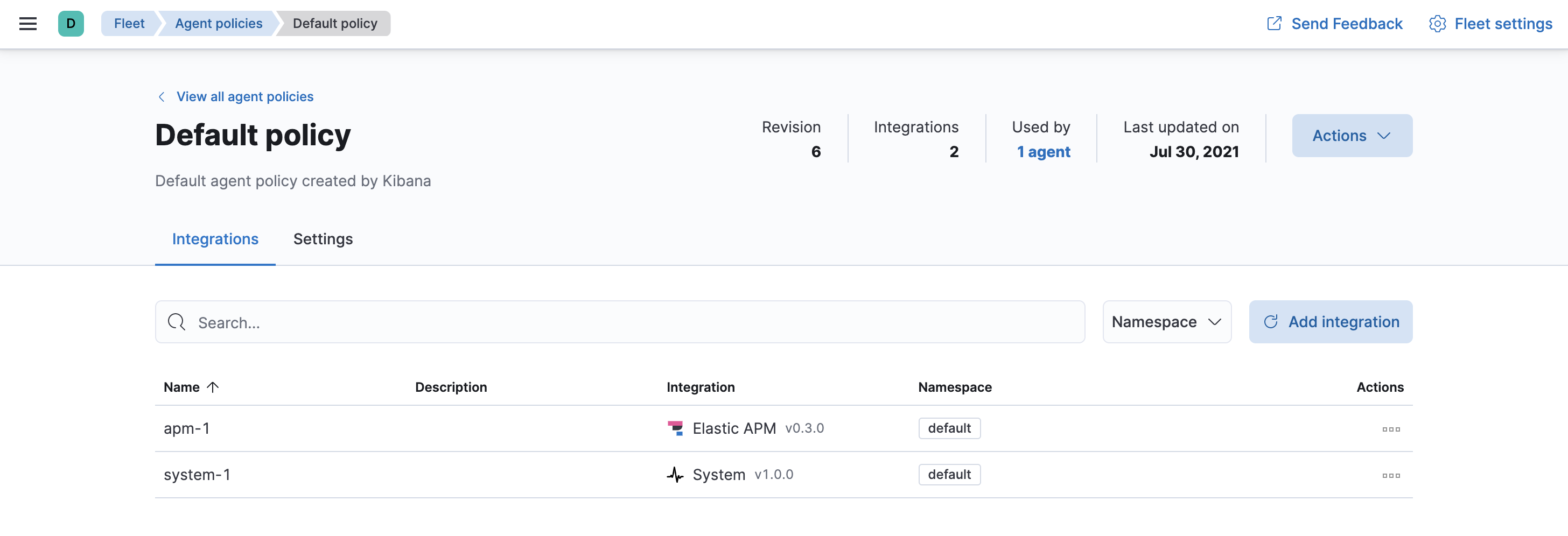Click the Elastic APM integration icon
This screenshot has width=1568, height=536.
[677, 428]
